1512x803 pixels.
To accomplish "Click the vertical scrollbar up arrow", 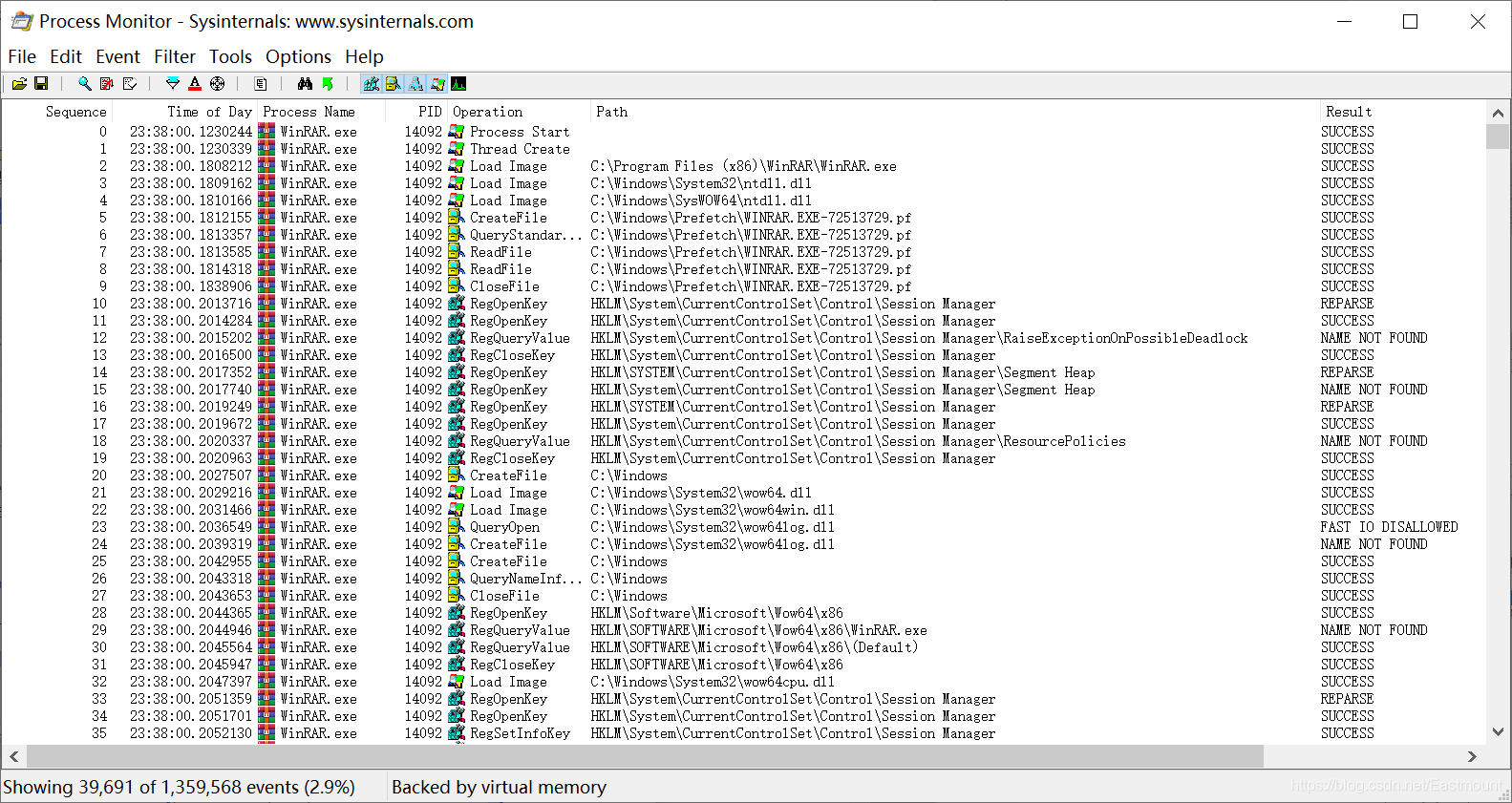I will [1498, 113].
